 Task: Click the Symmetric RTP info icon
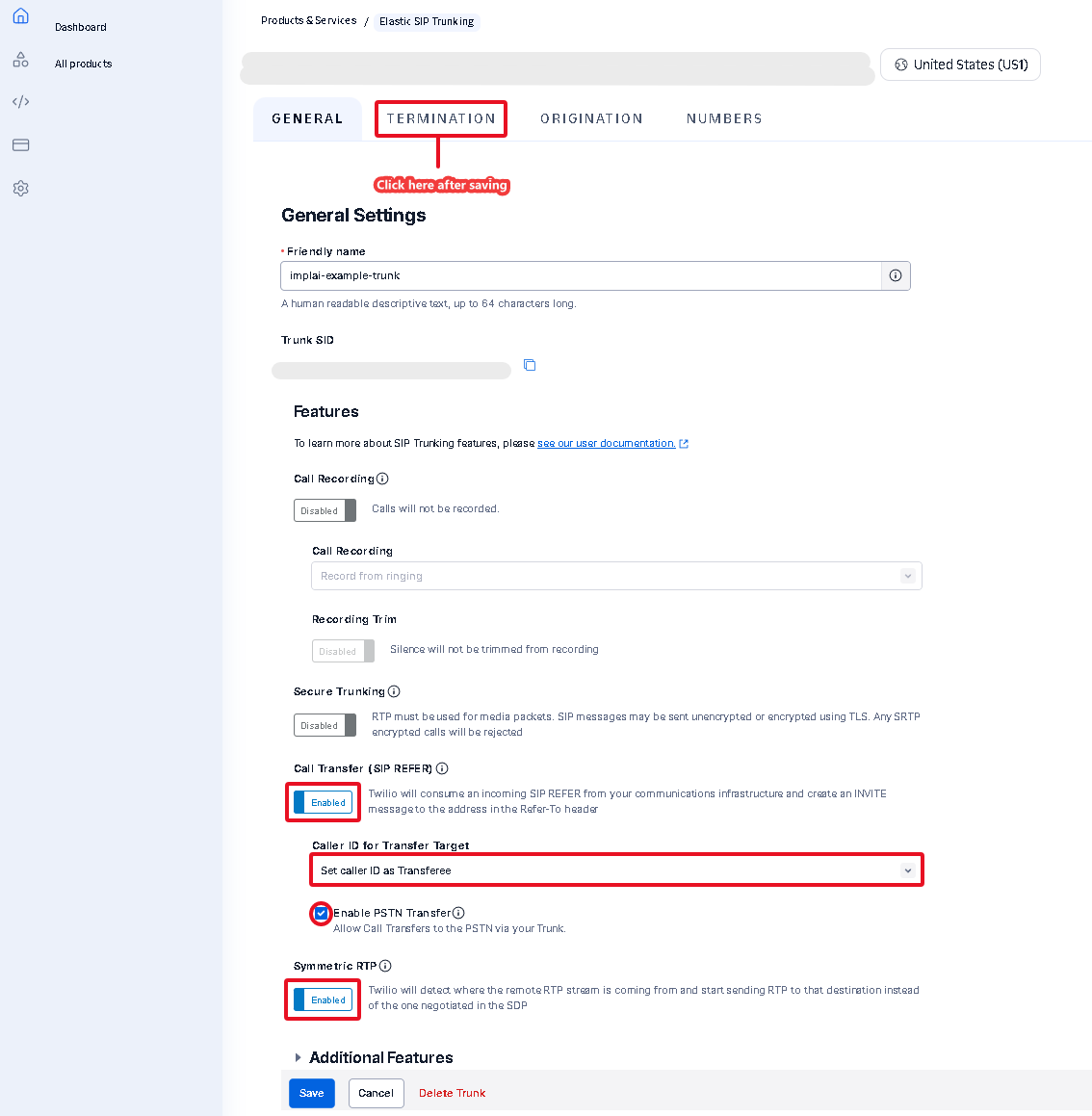(385, 966)
